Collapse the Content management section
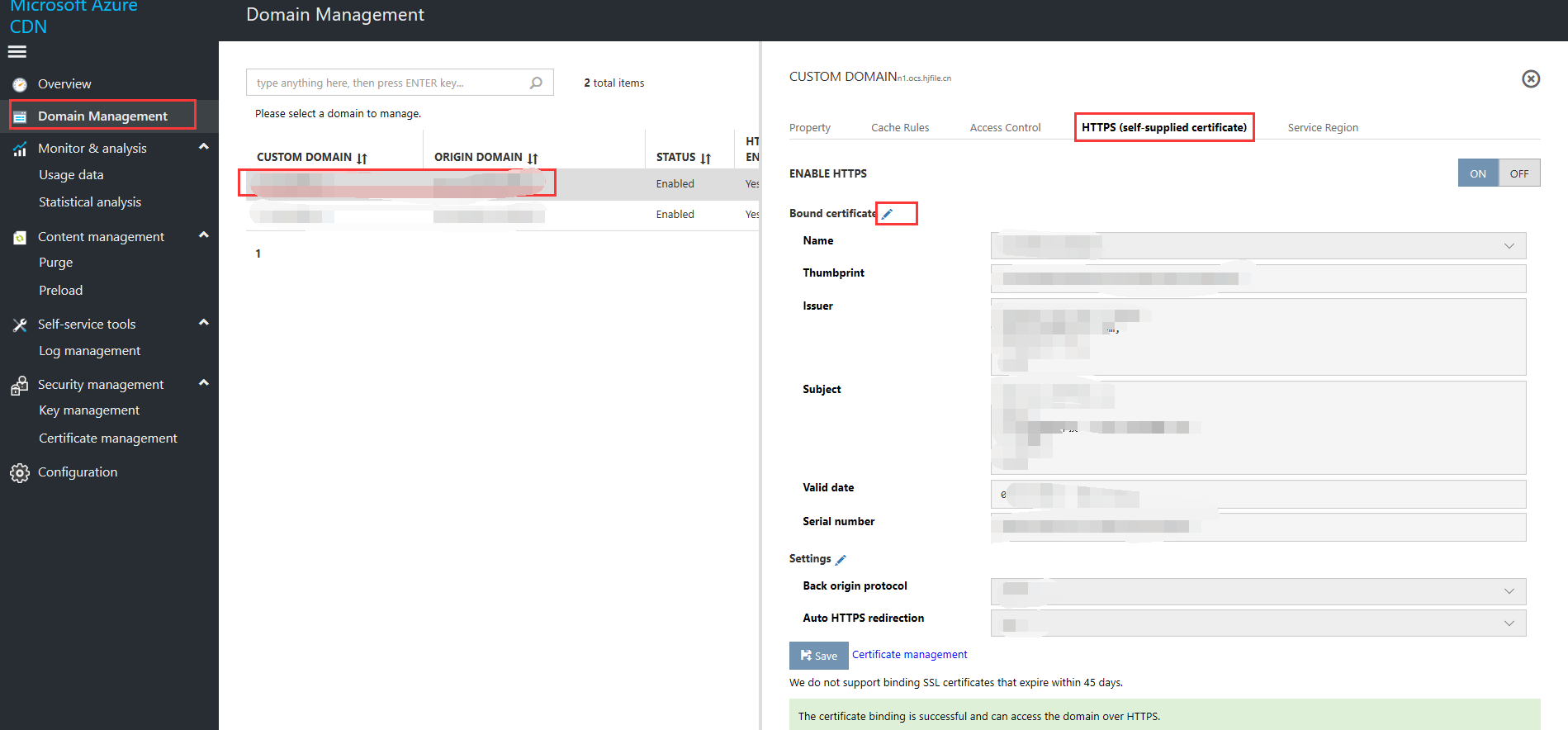 click(203, 235)
